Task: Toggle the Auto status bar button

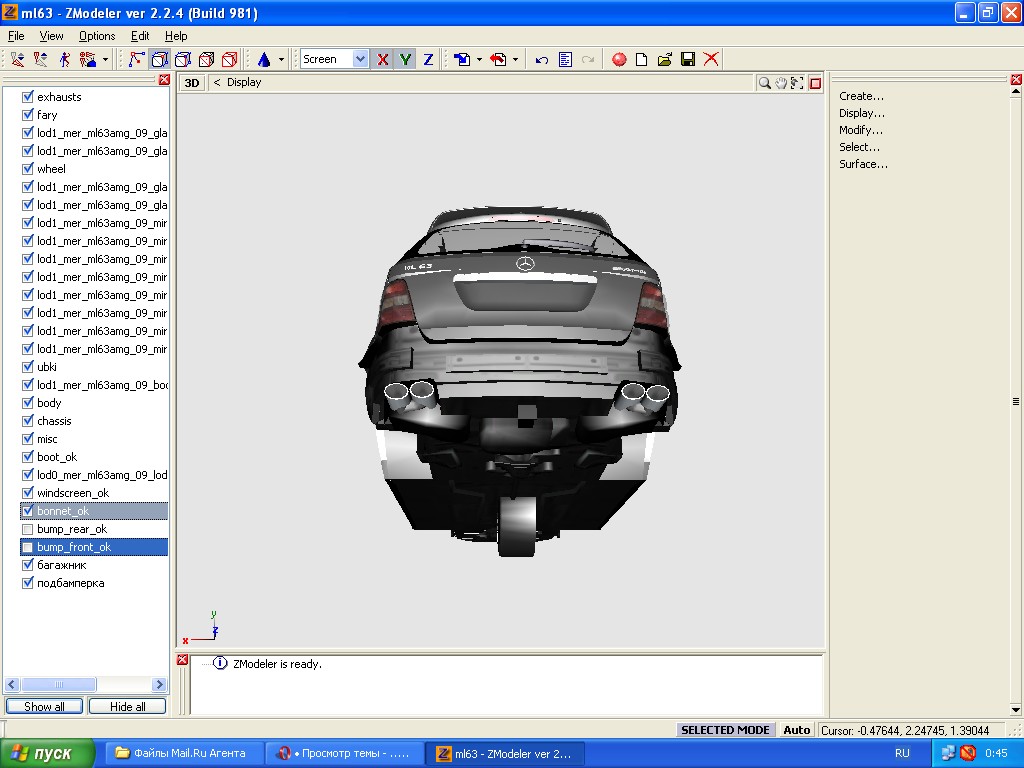Action: [x=797, y=730]
